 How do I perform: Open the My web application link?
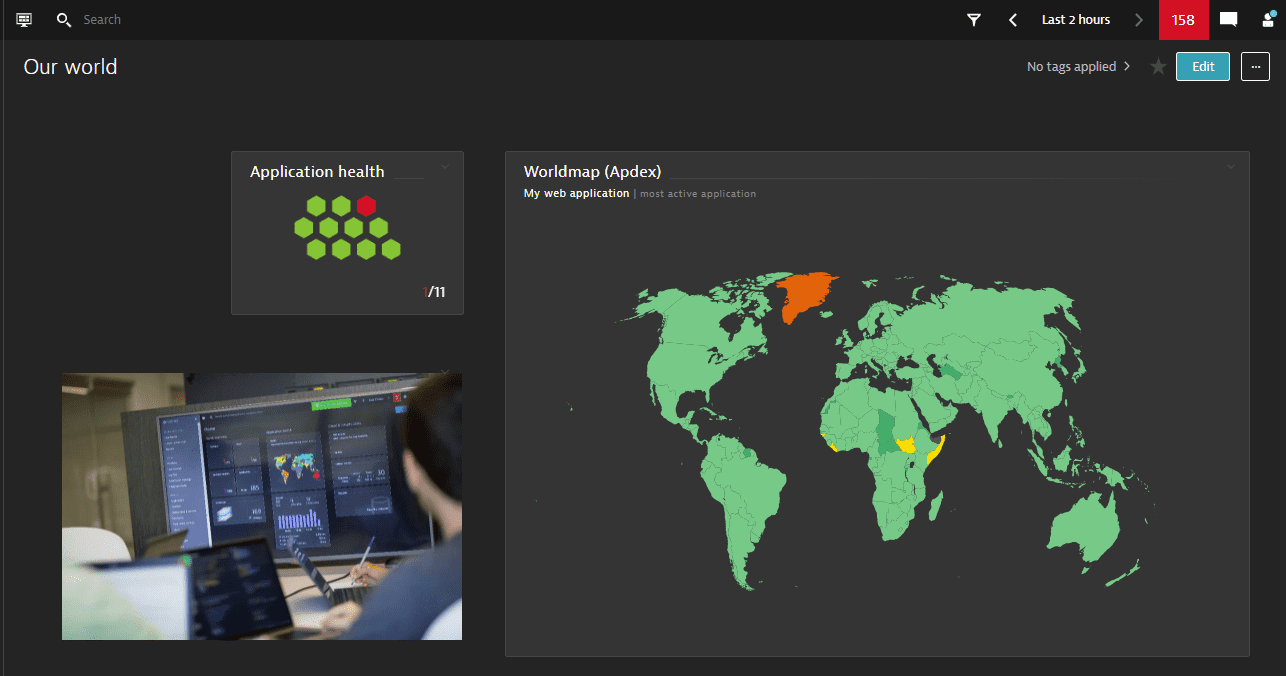click(x=576, y=194)
